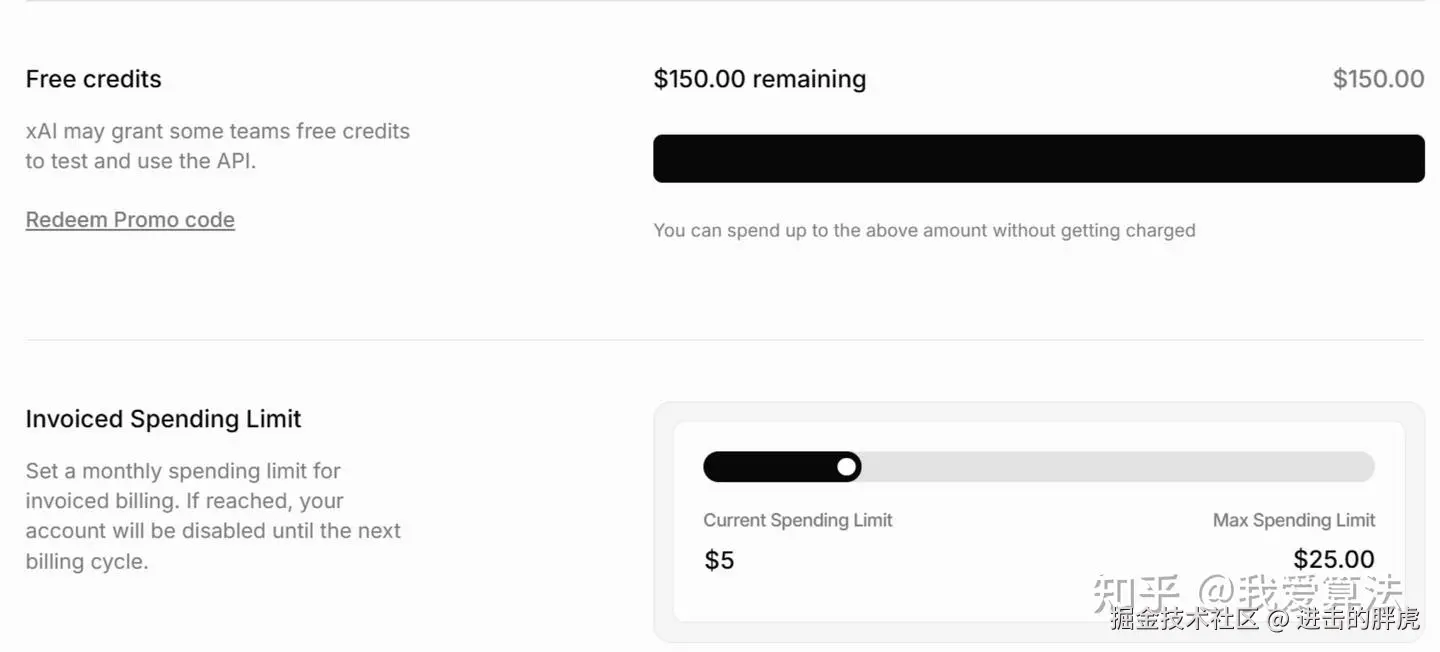
Task: Click the Max Spending Limit label
Action: click(x=1293, y=520)
